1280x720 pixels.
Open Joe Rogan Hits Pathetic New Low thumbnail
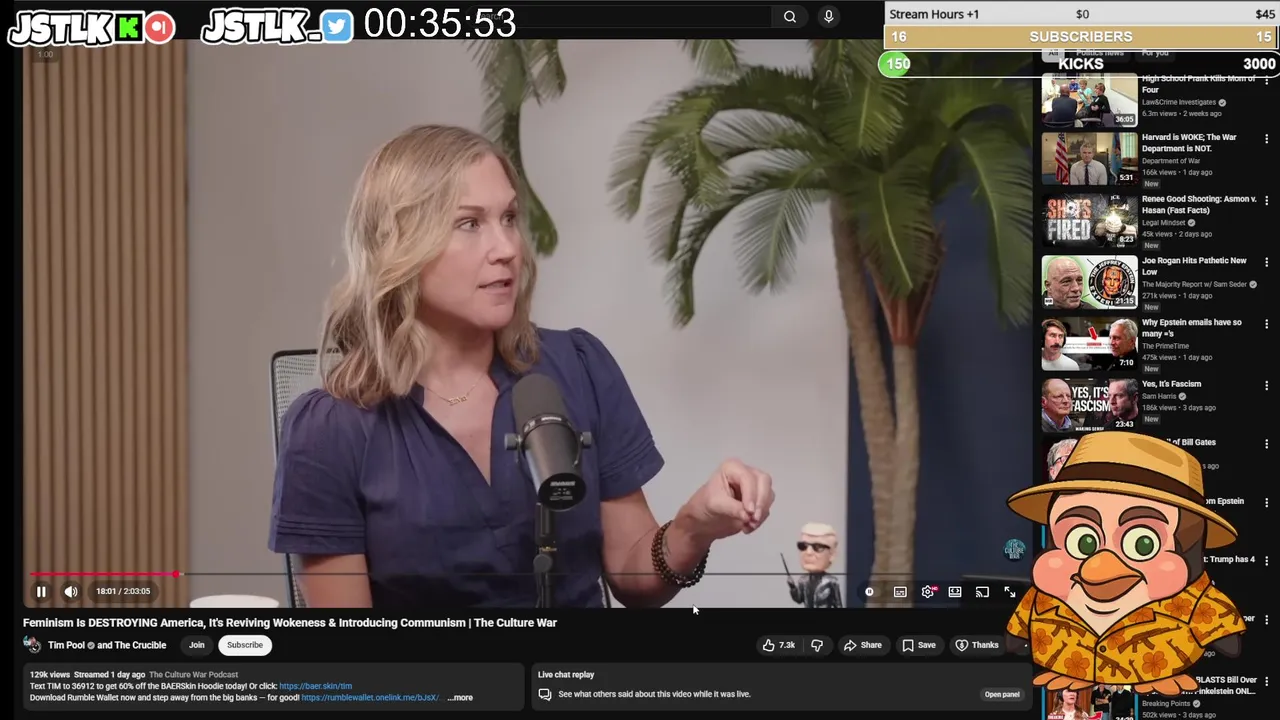pos(1089,281)
